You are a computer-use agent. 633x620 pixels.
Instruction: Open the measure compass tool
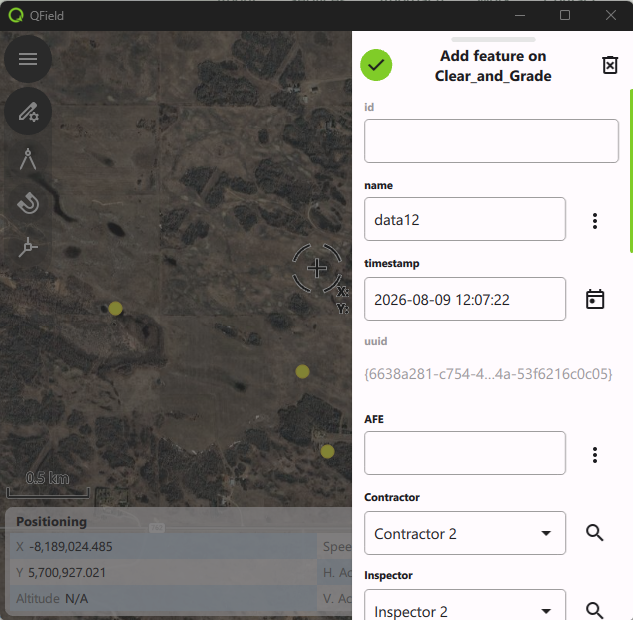[28, 159]
